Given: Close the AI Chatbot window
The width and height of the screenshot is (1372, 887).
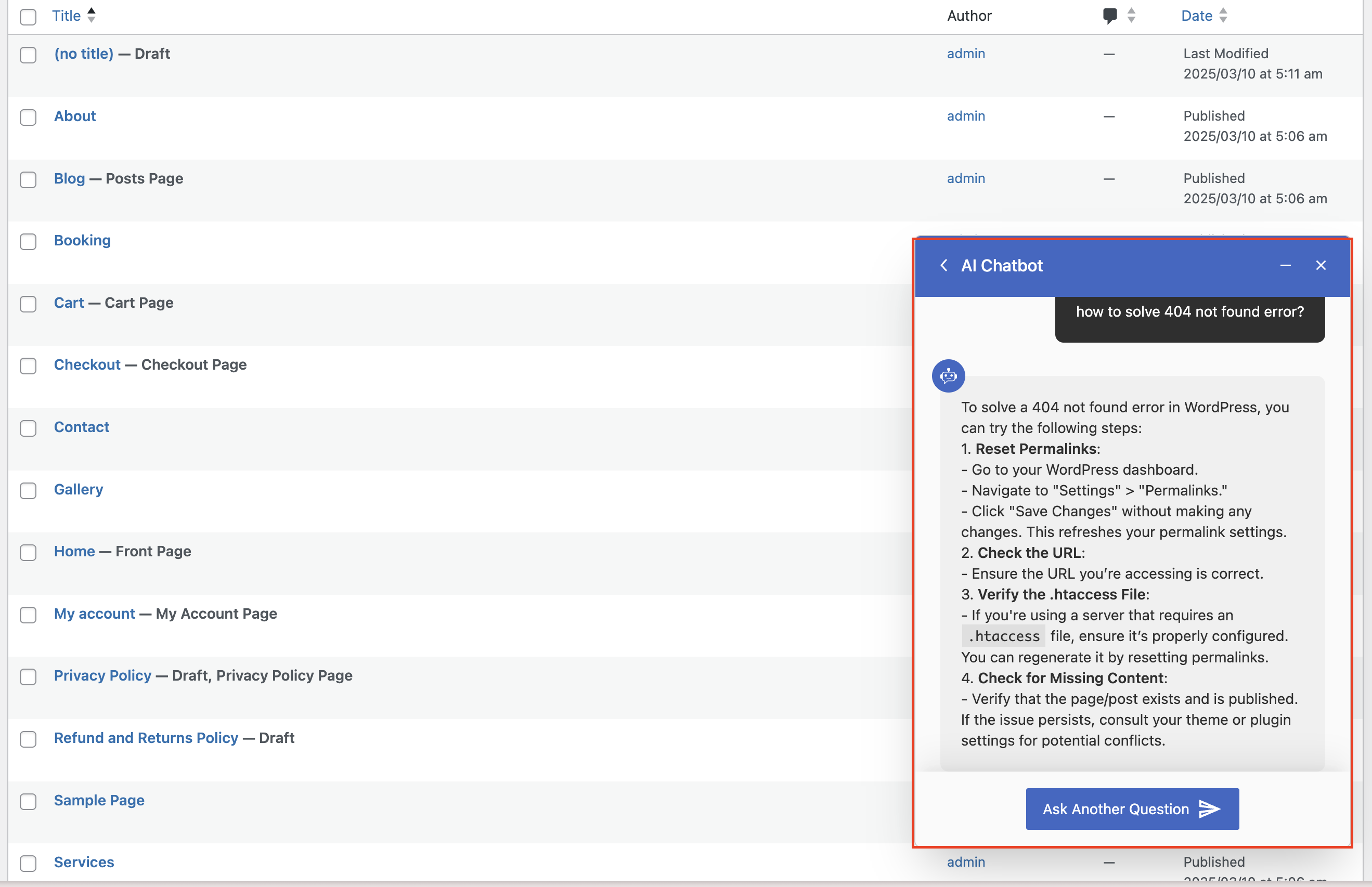Looking at the screenshot, I should click(1321, 266).
